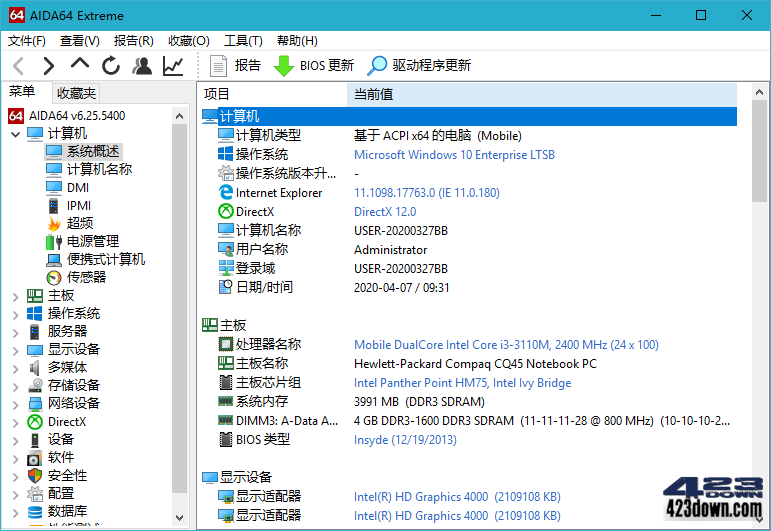Click the 驱动程序更新 magnifier icon
Image resolution: width=771 pixels, height=531 pixels.
(x=377, y=65)
